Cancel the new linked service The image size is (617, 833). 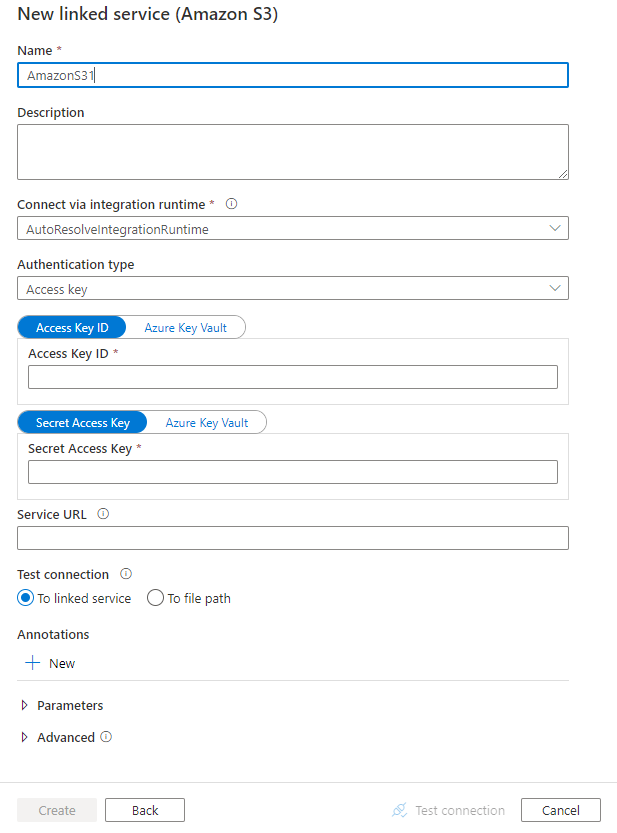pos(560,810)
